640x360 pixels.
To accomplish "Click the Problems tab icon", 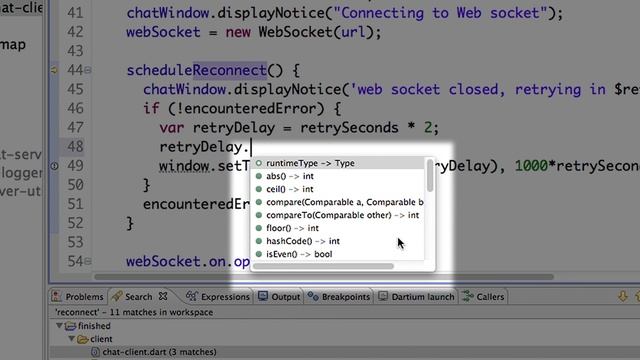I will tap(56, 296).
